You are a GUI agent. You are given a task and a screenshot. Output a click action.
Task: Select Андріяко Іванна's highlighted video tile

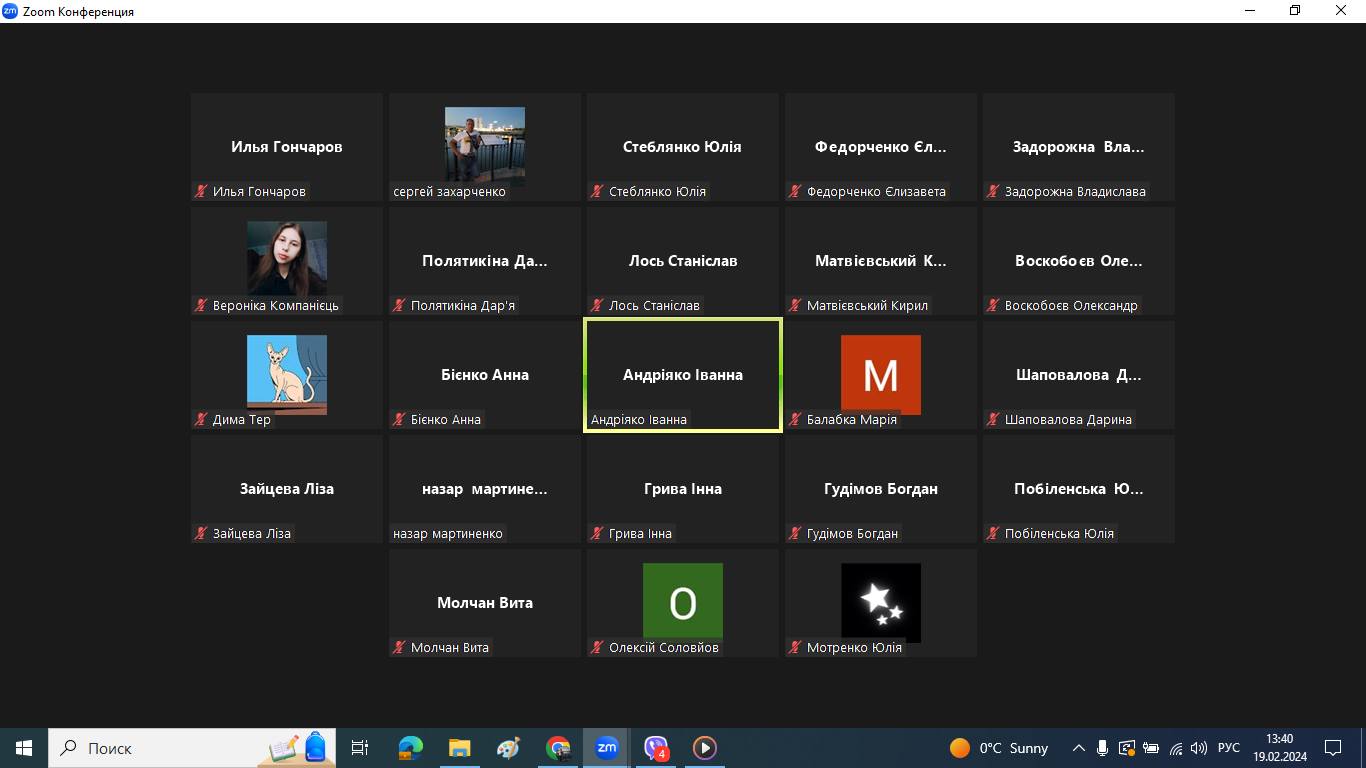[x=683, y=375]
